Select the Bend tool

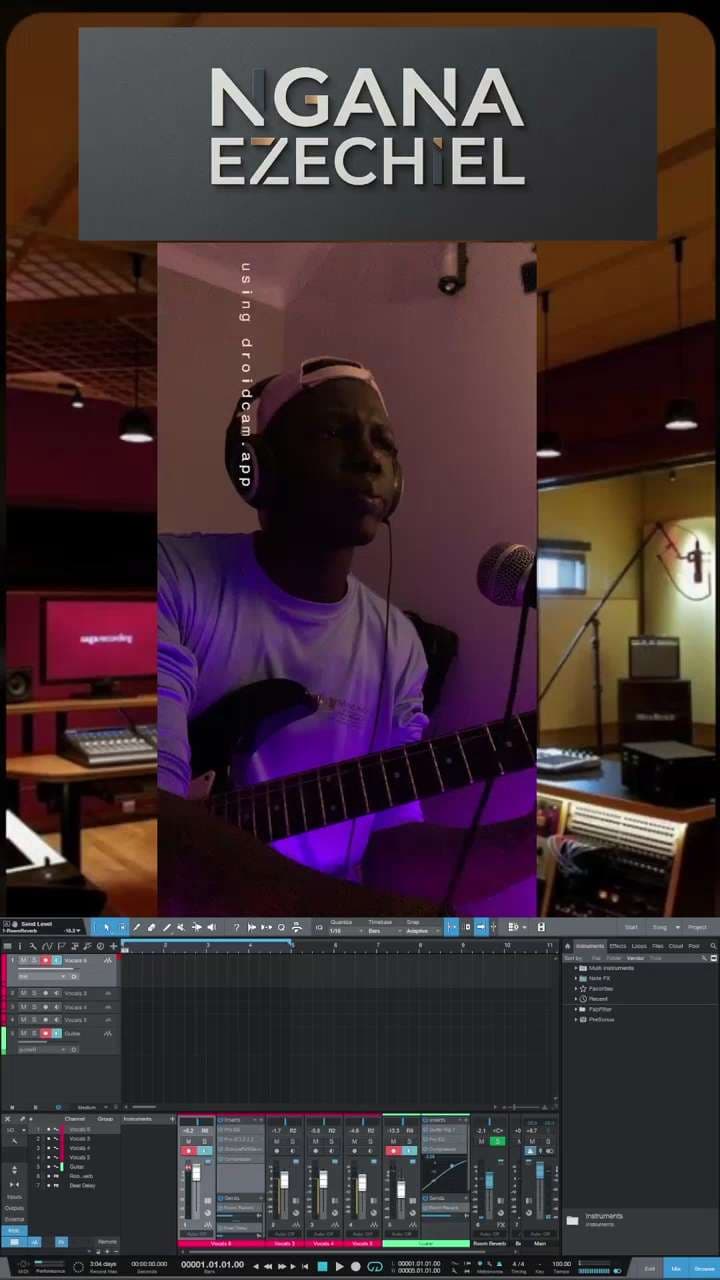(x=197, y=927)
